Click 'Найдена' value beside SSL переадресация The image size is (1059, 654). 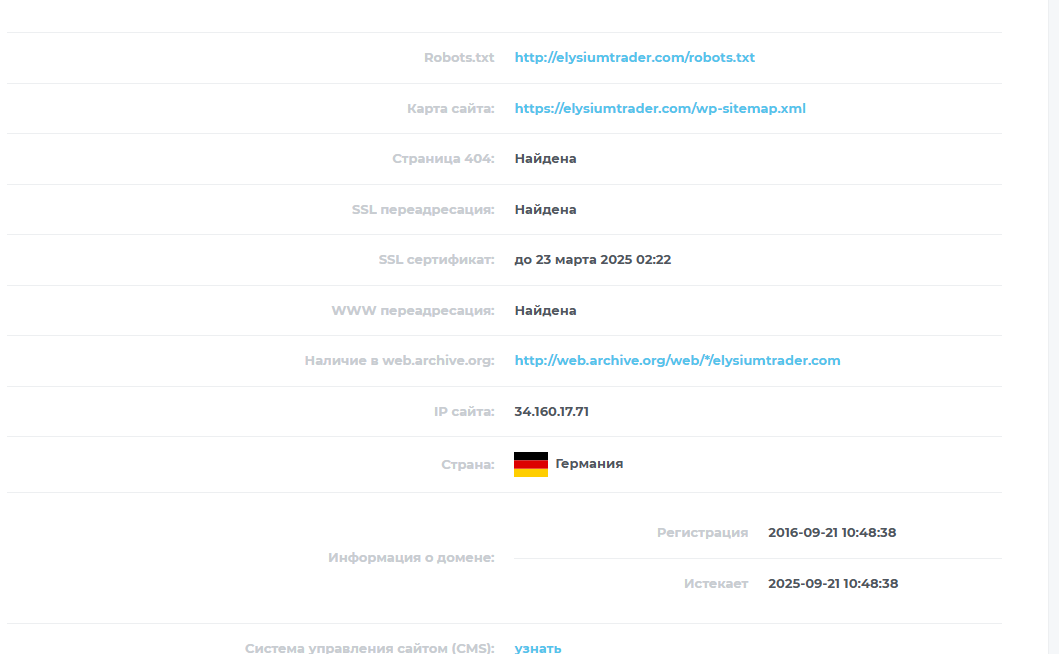(x=545, y=209)
